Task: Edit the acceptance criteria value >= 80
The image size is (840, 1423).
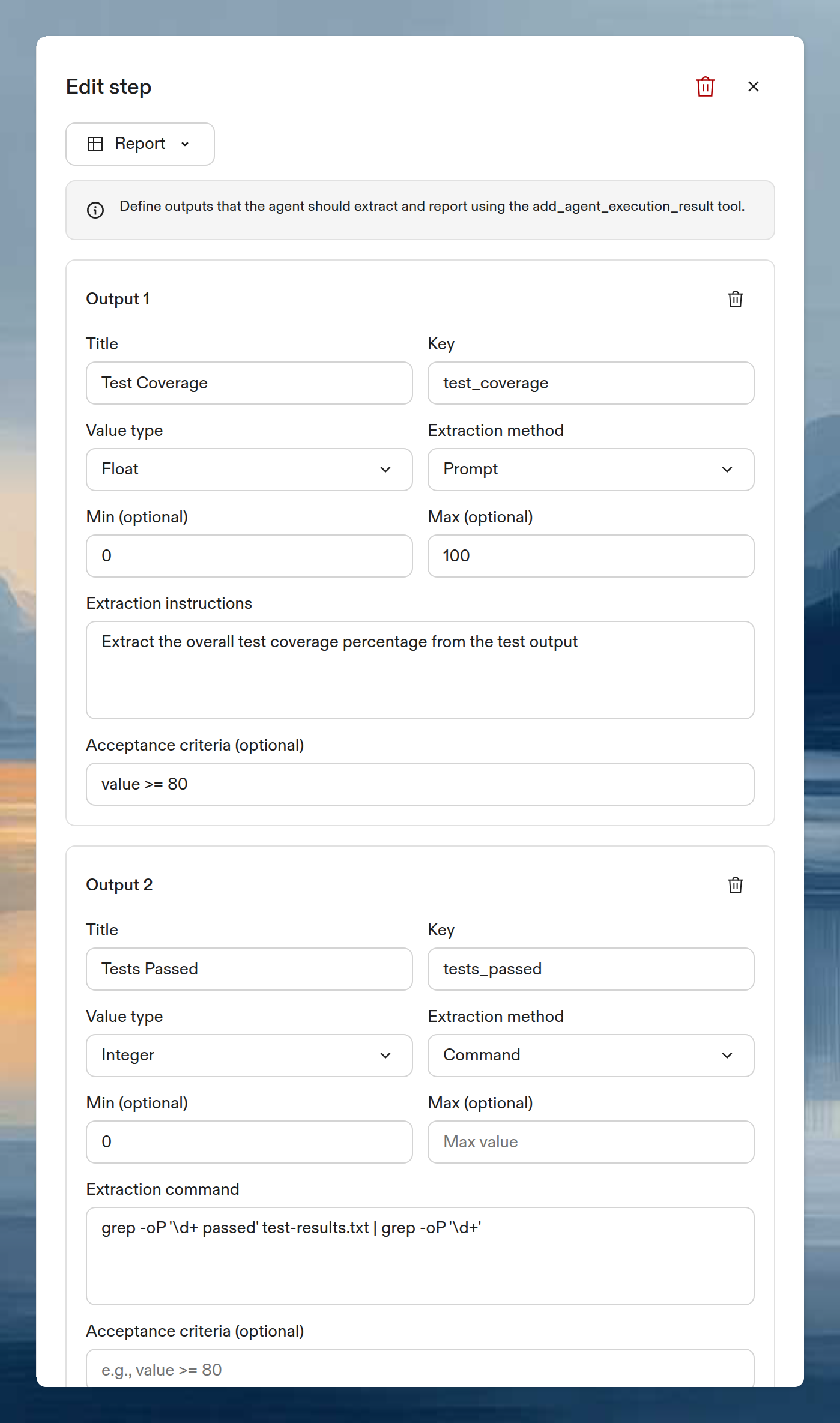Action: click(420, 784)
